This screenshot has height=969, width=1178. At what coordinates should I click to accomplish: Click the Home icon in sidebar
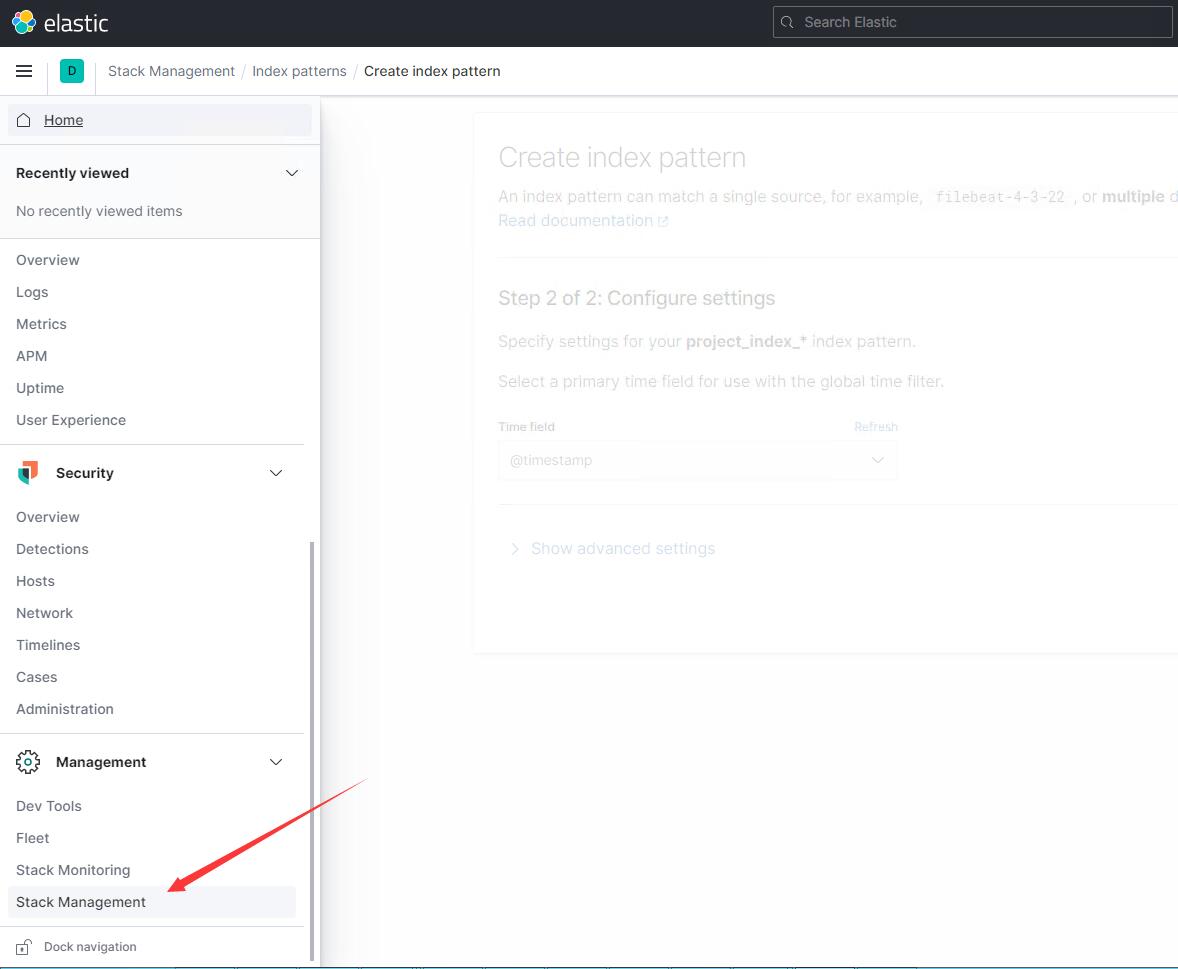pyautogui.click(x=24, y=120)
